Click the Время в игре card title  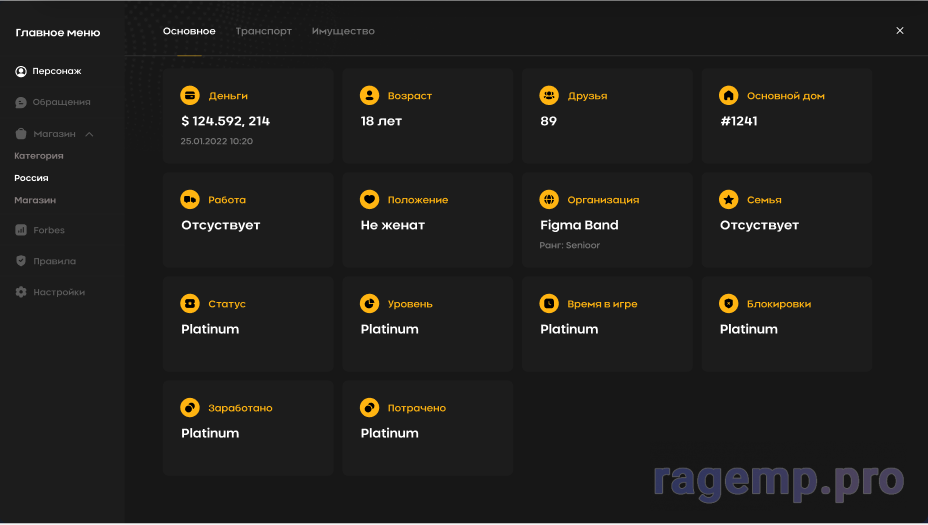602,304
